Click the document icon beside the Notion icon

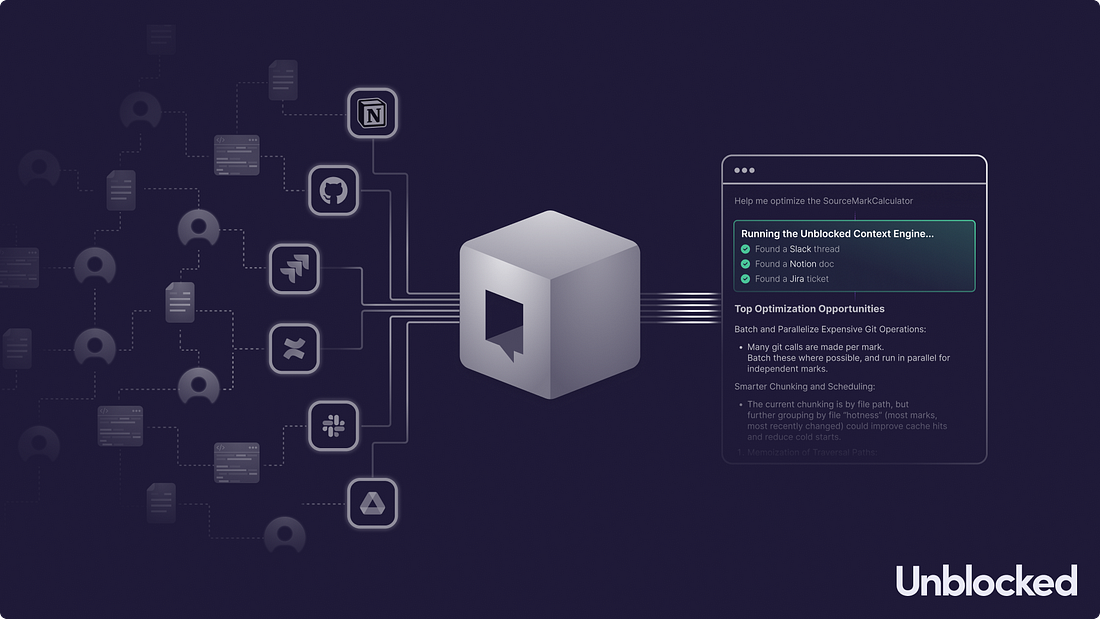point(283,80)
